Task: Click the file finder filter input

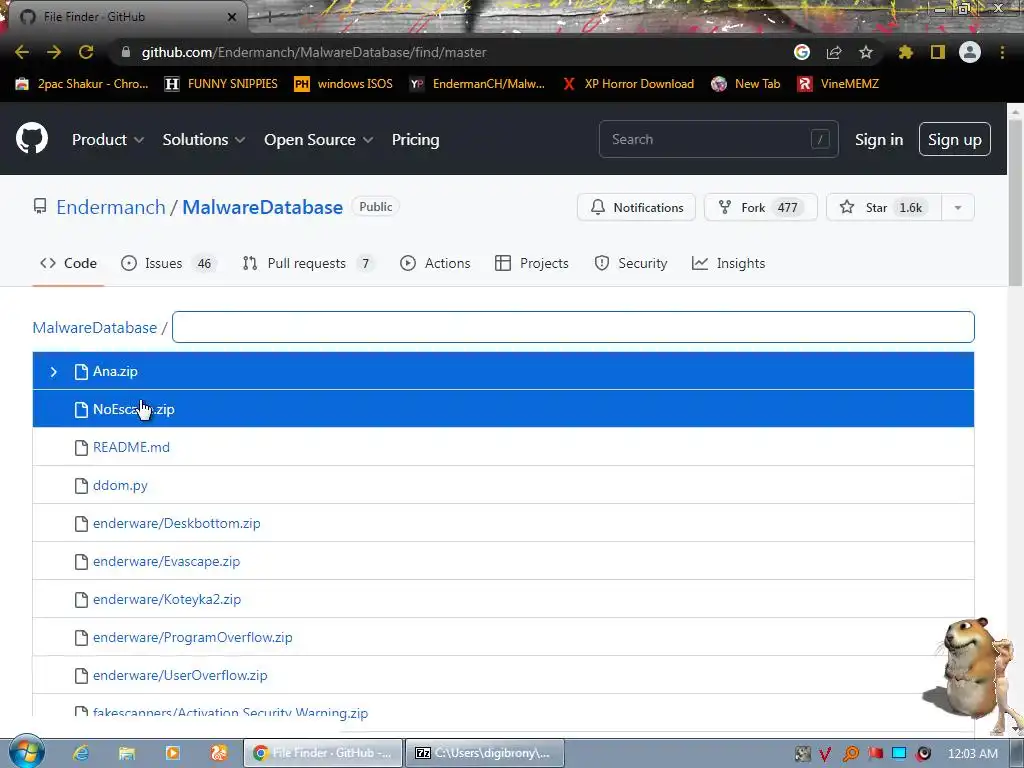Action: click(x=573, y=327)
